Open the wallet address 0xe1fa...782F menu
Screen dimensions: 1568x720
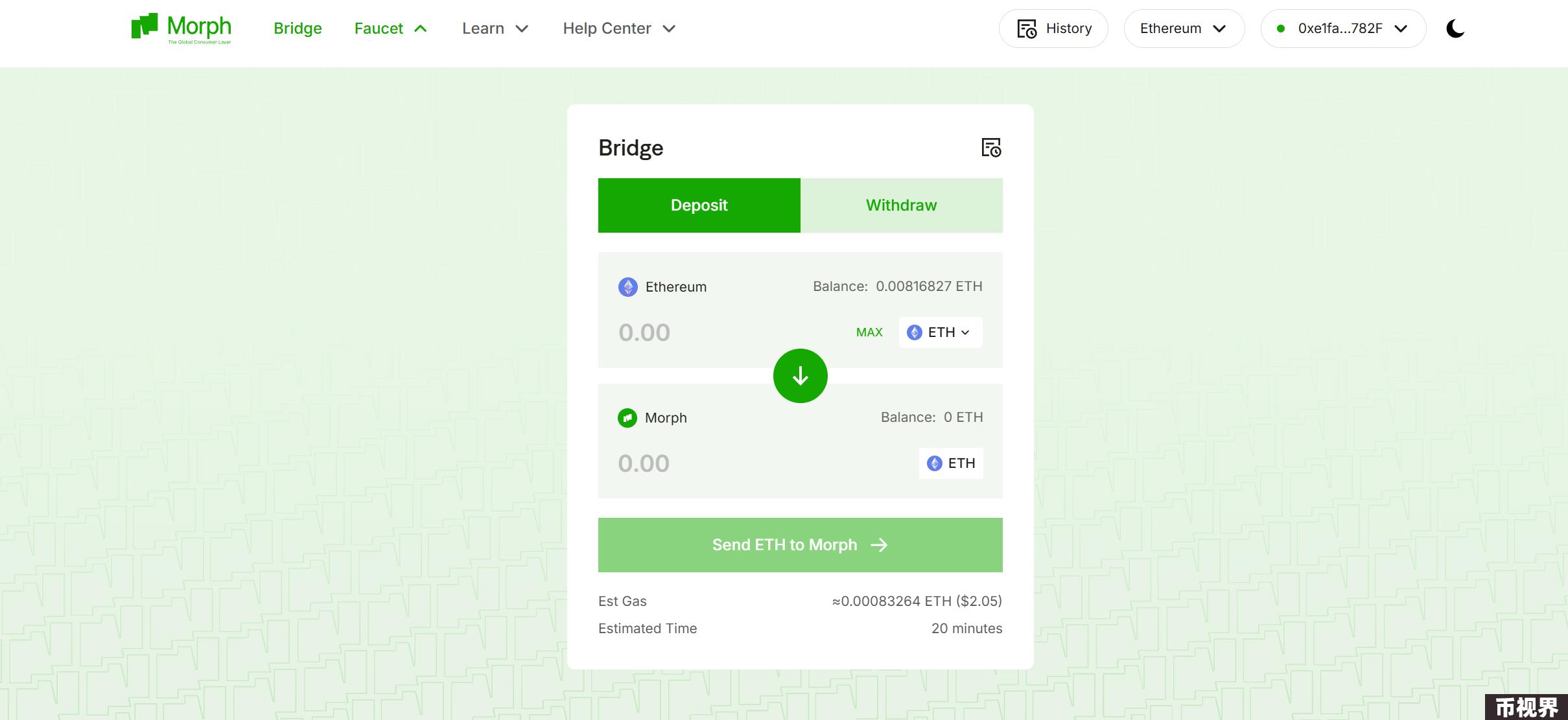[x=1343, y=29]
